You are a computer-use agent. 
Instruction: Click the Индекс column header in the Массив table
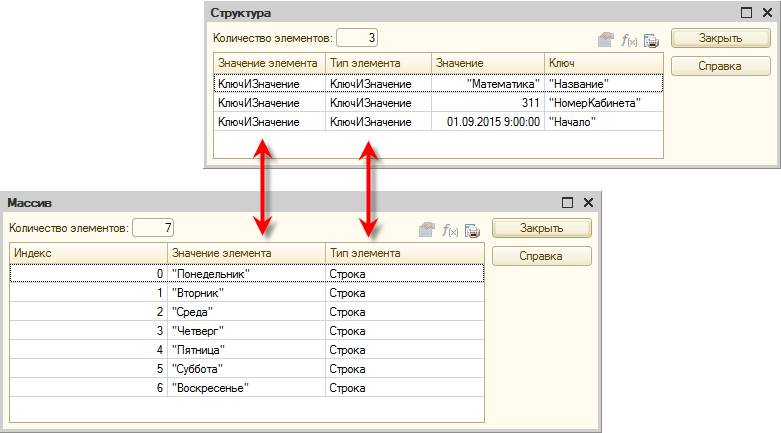[x=89, y=253]
